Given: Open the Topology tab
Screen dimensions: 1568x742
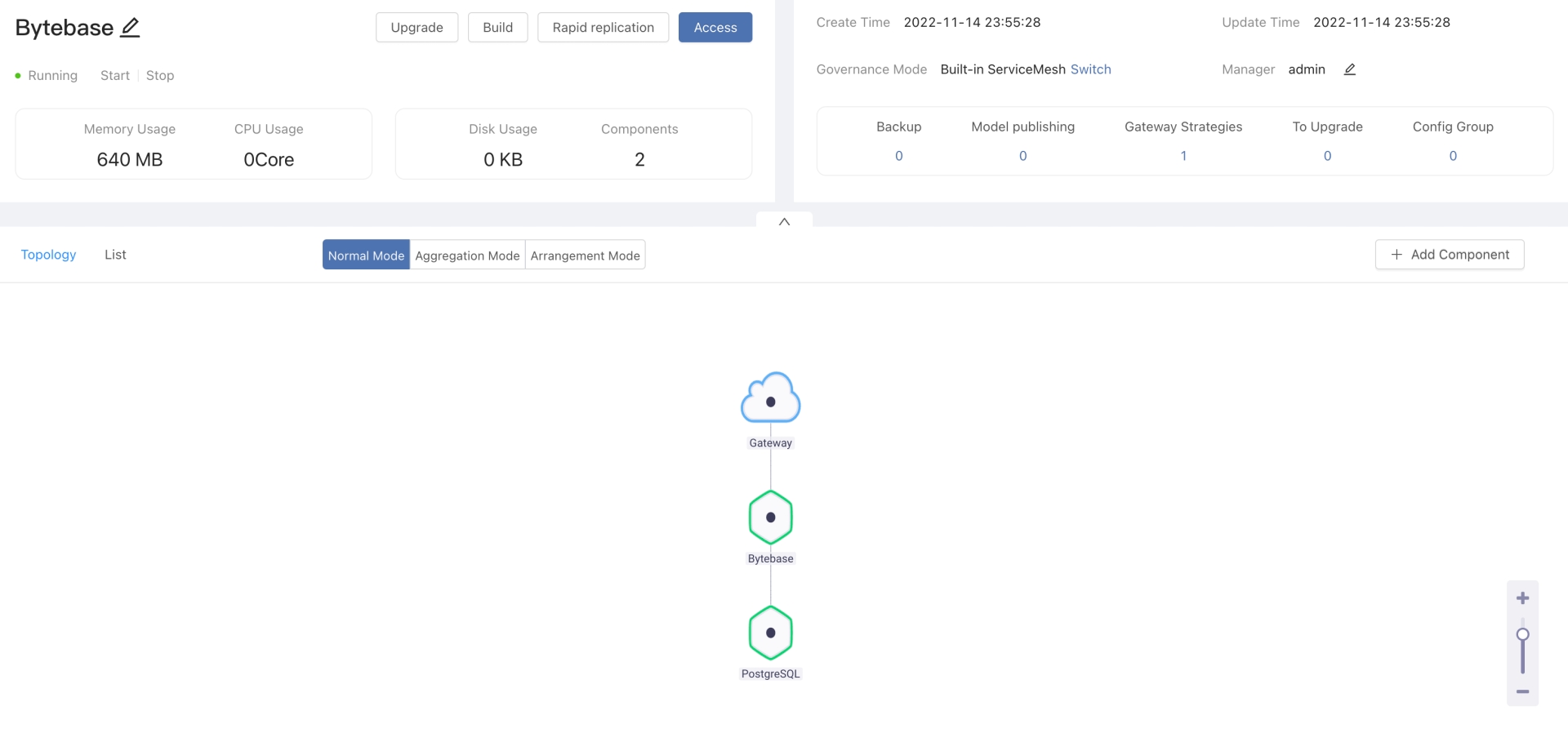Looking at the screenshot, I should [x=48, y=255].
